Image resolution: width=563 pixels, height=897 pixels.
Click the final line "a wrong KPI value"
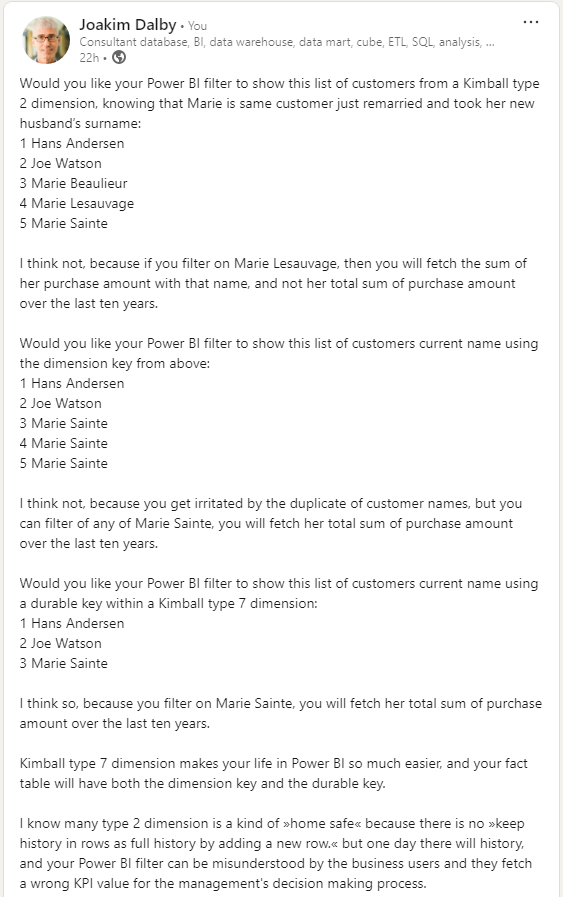(x=223, y=883)
